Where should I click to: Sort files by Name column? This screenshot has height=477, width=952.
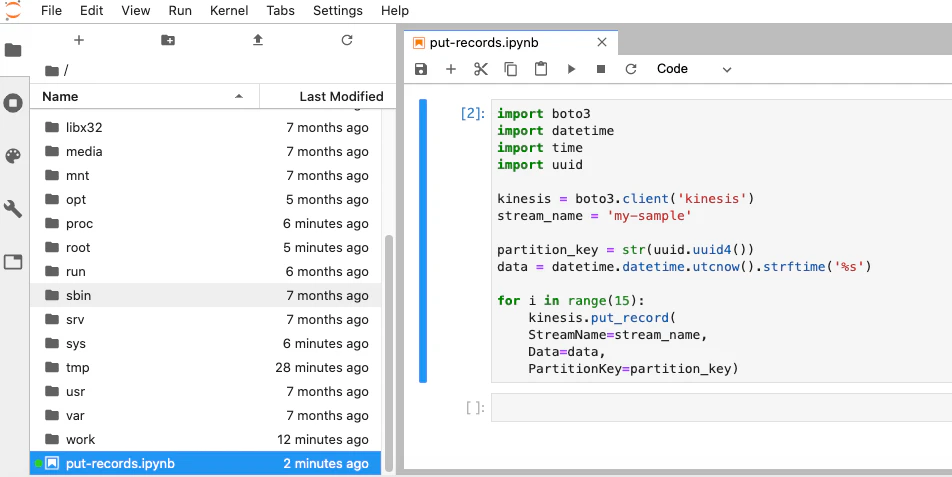pyautogui.click(x=144, y=96)
